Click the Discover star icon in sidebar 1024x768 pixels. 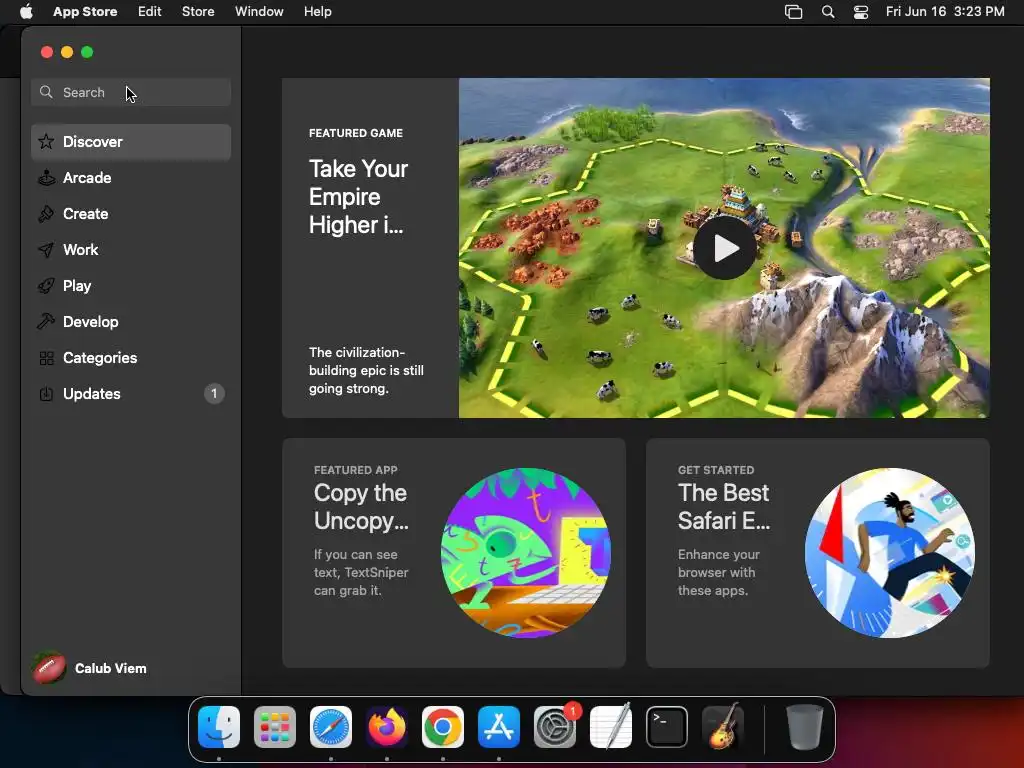coord(46,142)
